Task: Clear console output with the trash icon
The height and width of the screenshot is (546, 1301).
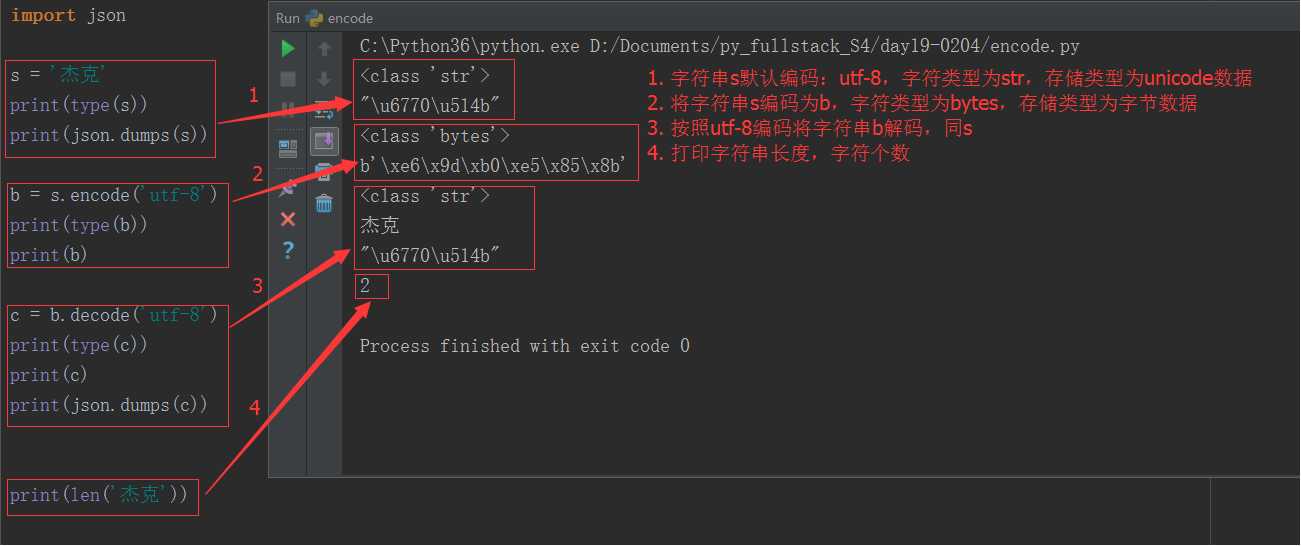Action: point(324,204)
